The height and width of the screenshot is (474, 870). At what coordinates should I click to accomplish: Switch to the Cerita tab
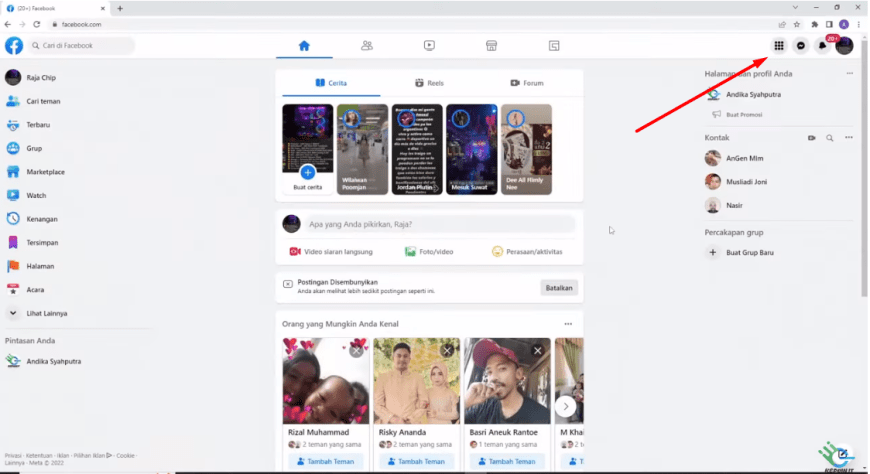tap(331, 83)
